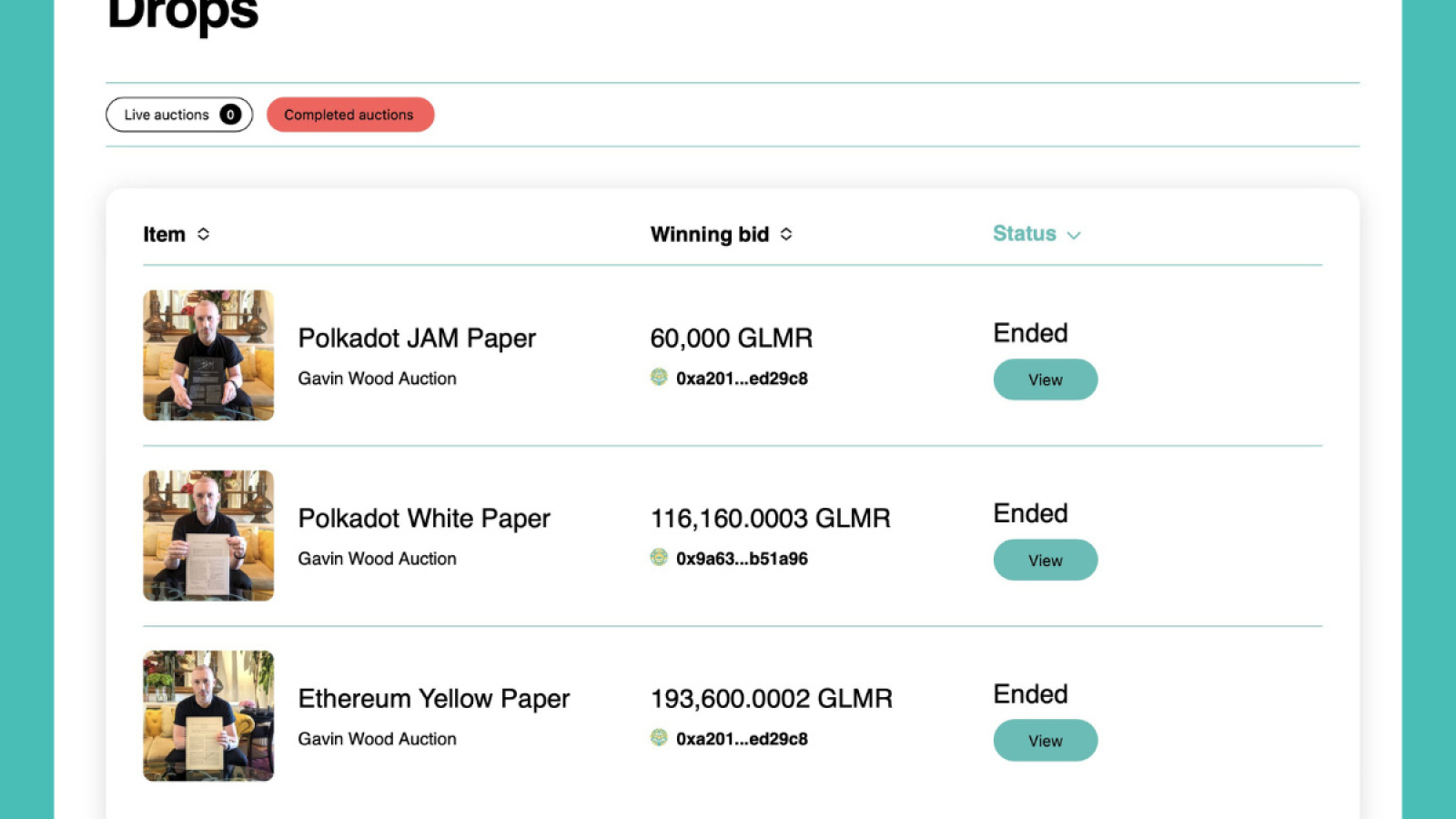Select winner address 0x9a63...b51a96
1456x819 pixels.
pyautogui.click(x=742, y=559)
